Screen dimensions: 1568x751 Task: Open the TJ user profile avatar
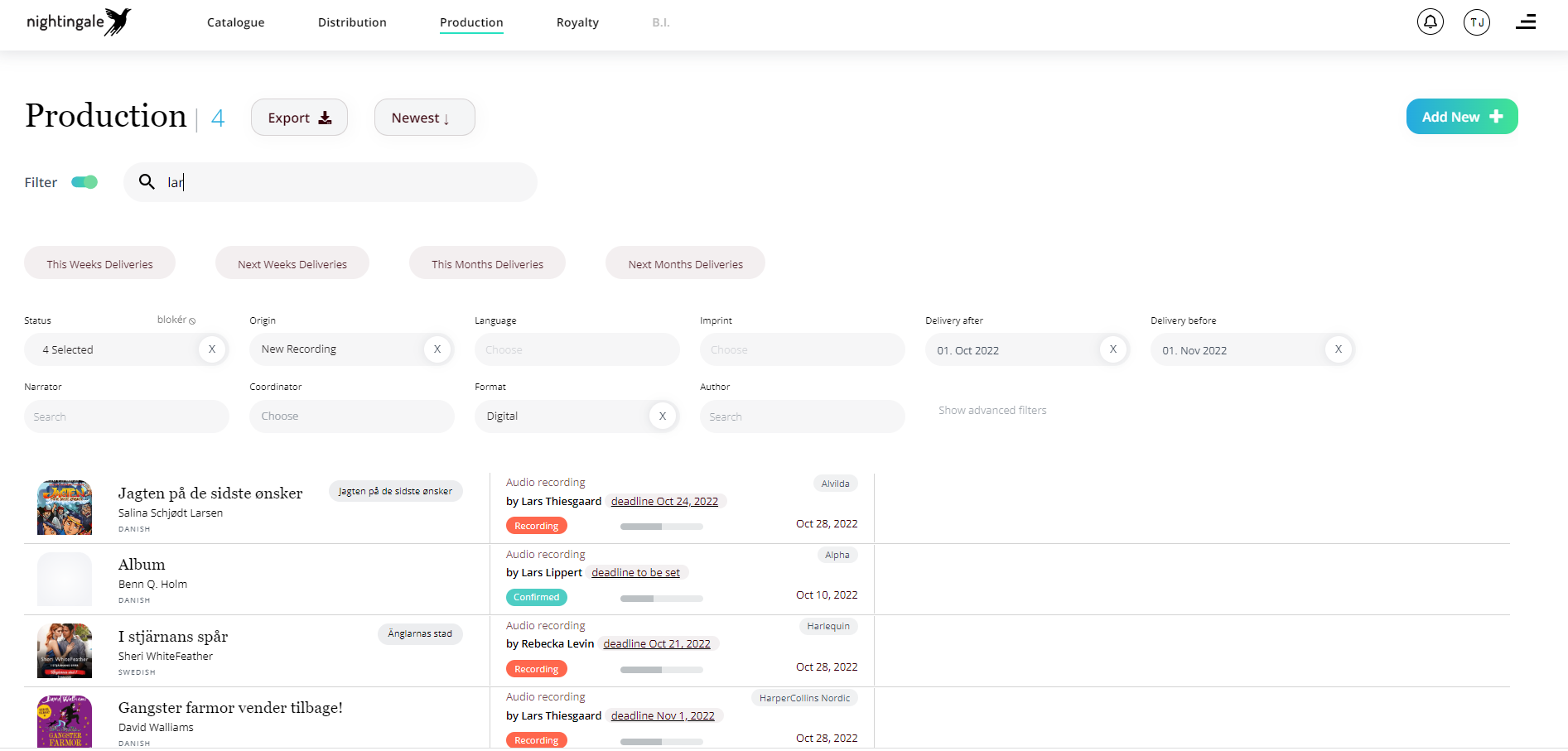(1476, 22)
